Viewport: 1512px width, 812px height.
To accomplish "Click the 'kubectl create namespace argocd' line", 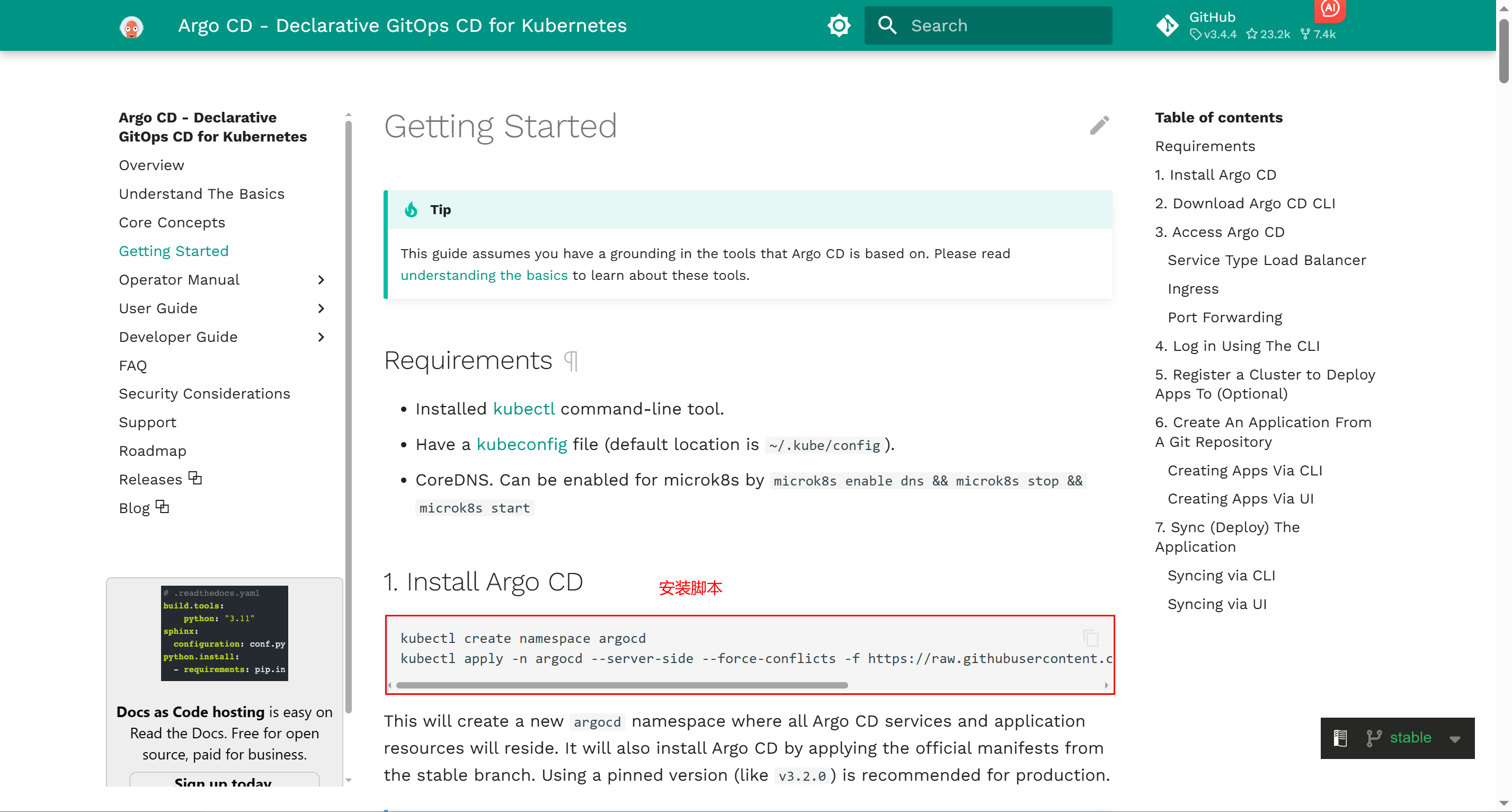I will 523,638.
